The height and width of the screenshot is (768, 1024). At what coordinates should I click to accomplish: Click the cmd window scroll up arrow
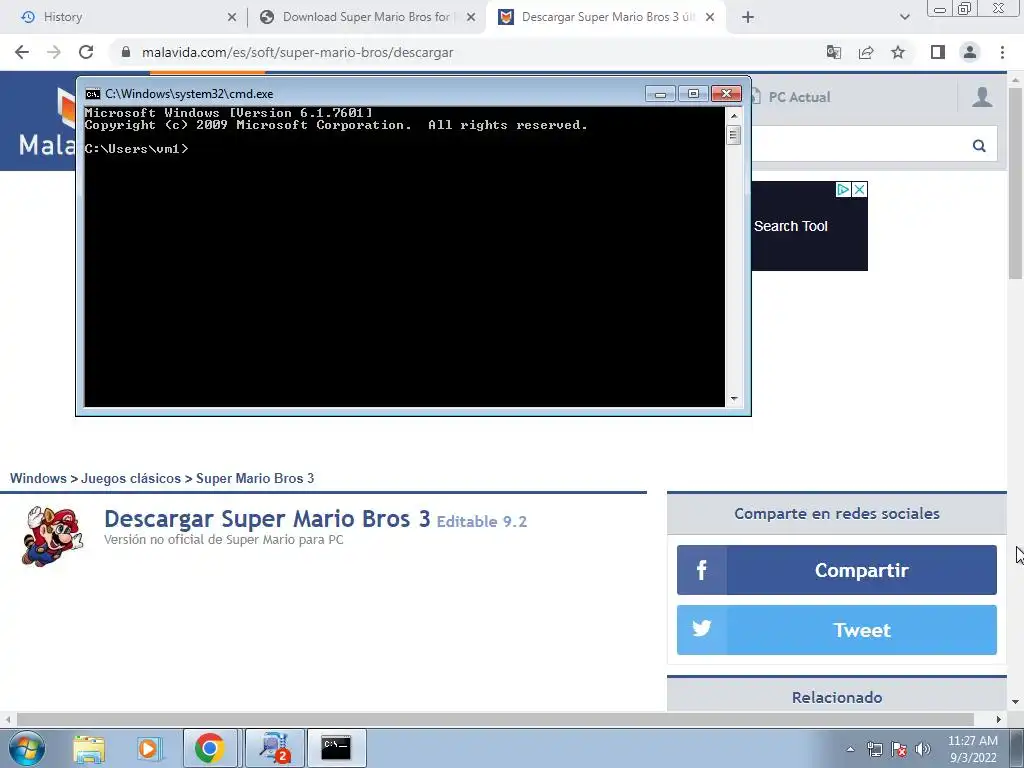(734, 116)
